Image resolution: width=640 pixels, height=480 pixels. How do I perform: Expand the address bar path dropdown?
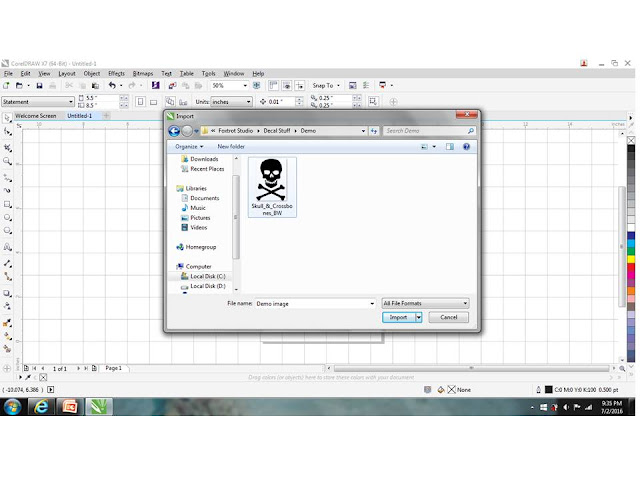pos(363,131)
